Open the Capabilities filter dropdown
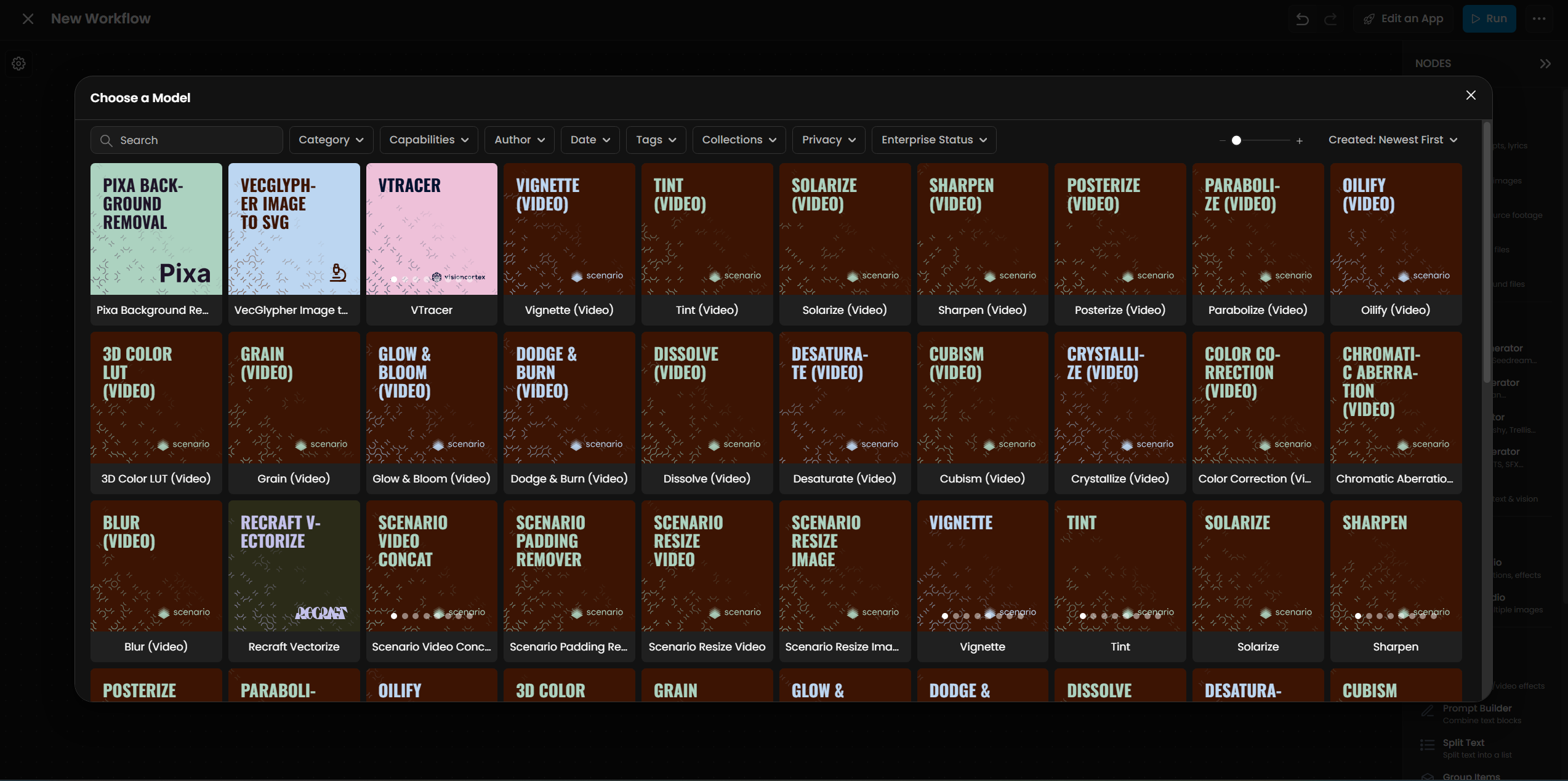1568x781 pixels. click(429, 140)
